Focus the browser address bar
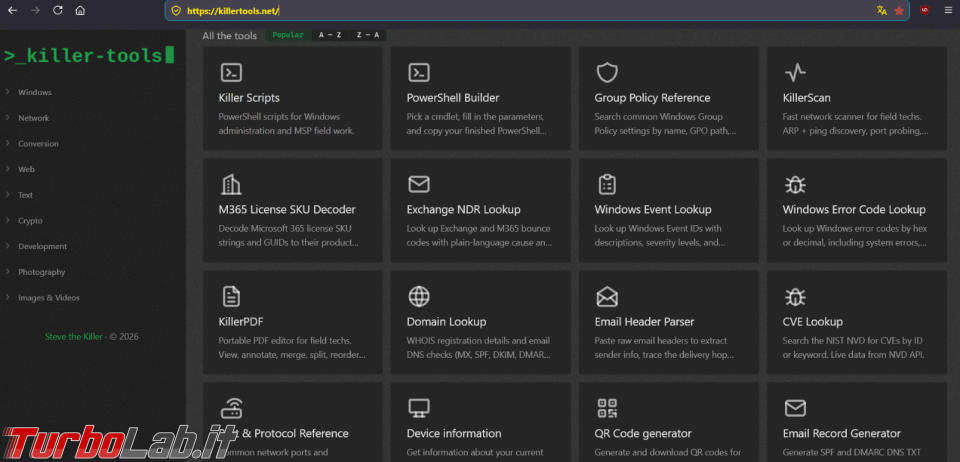The image size is (960, 462). click(527, 10)
